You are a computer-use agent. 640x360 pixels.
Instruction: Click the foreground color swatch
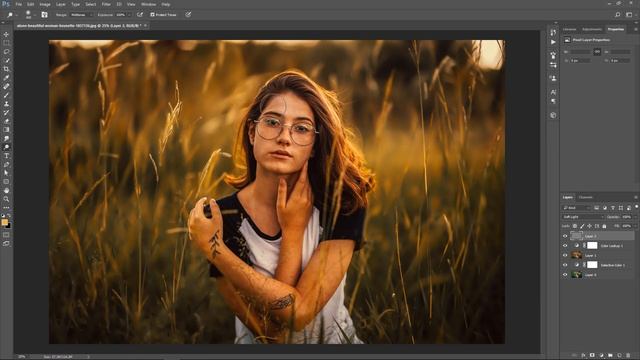pos(4,222)
